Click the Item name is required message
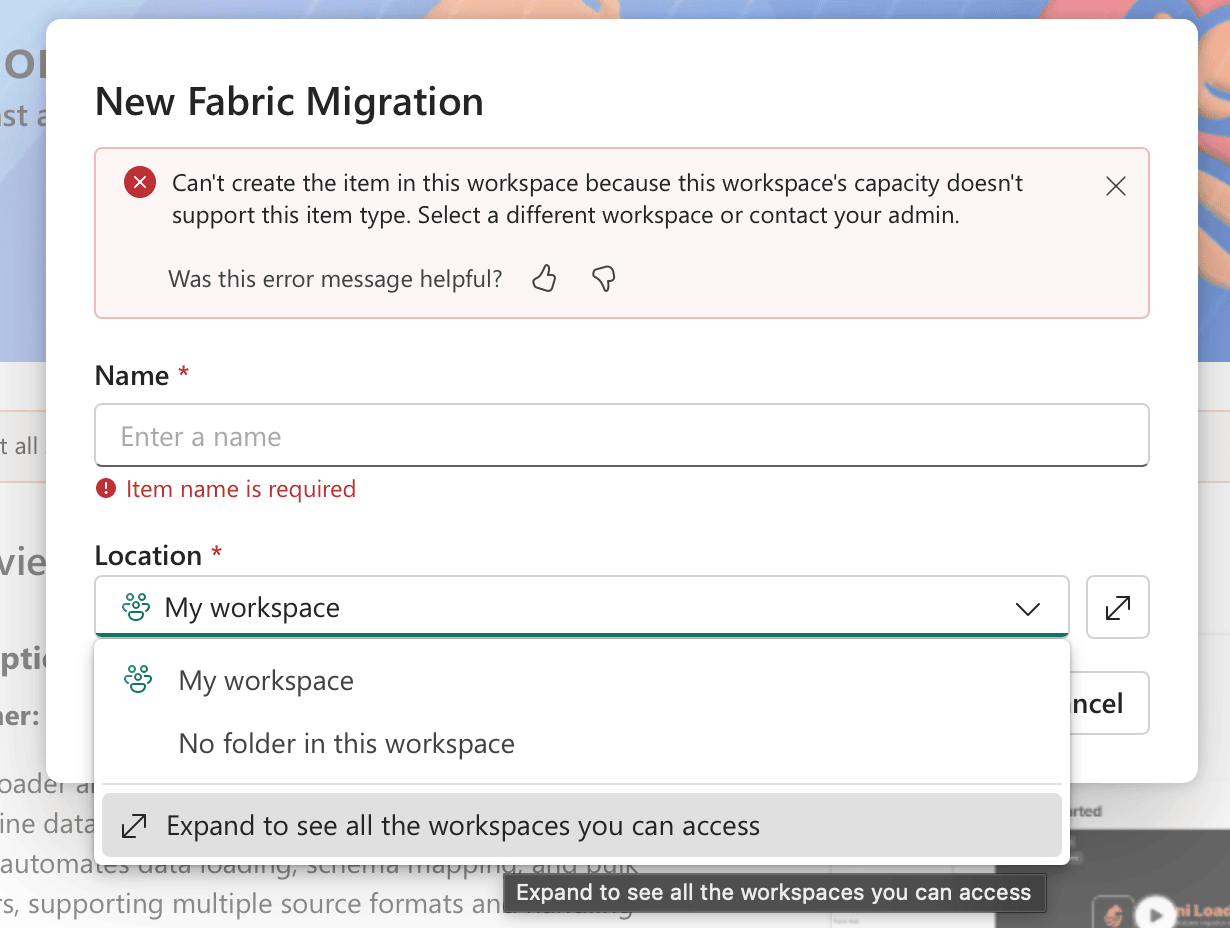Image resolution: width=1230 pixels, height=928 pixels. click(x=240, y=489)
